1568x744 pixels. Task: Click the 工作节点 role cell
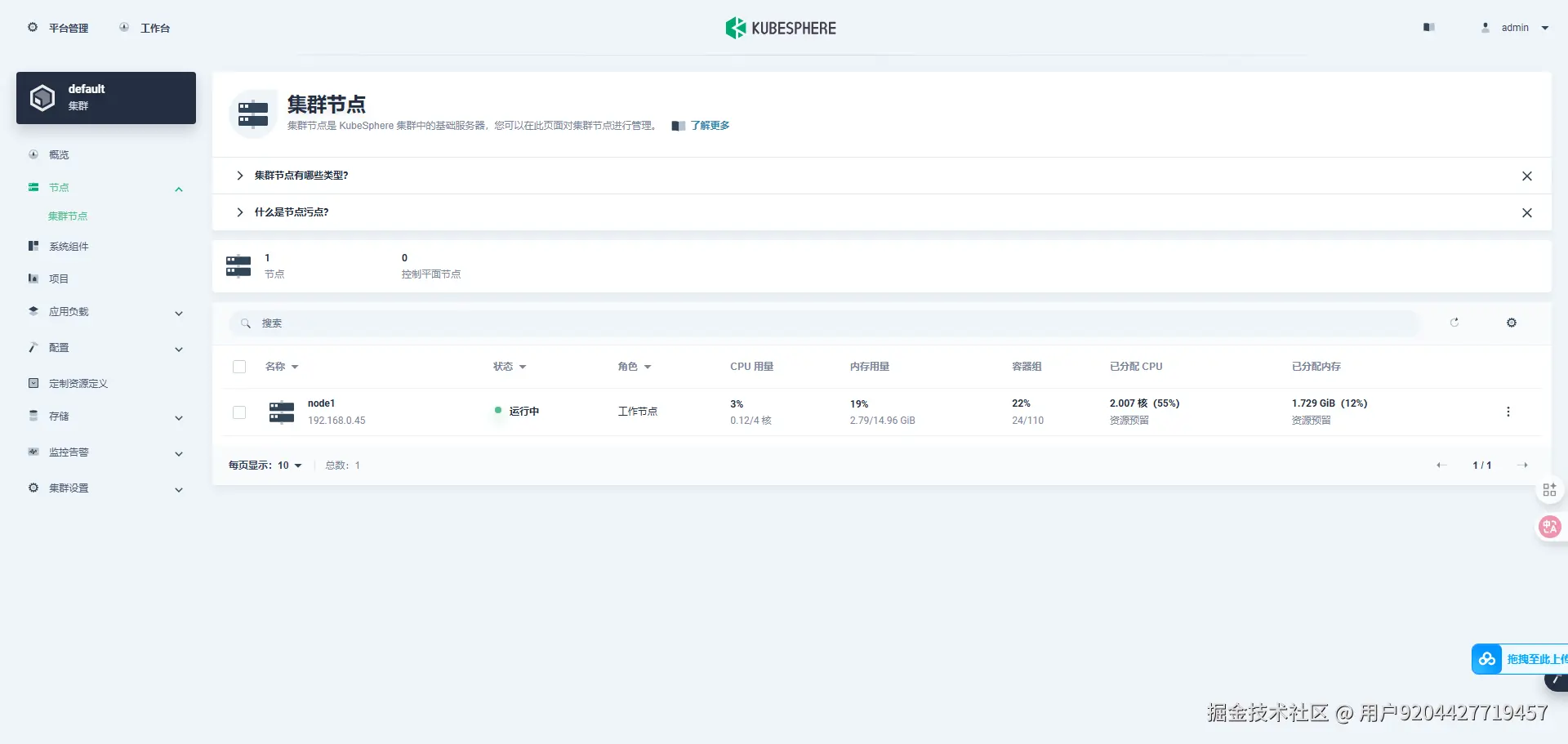coord(638,412)
